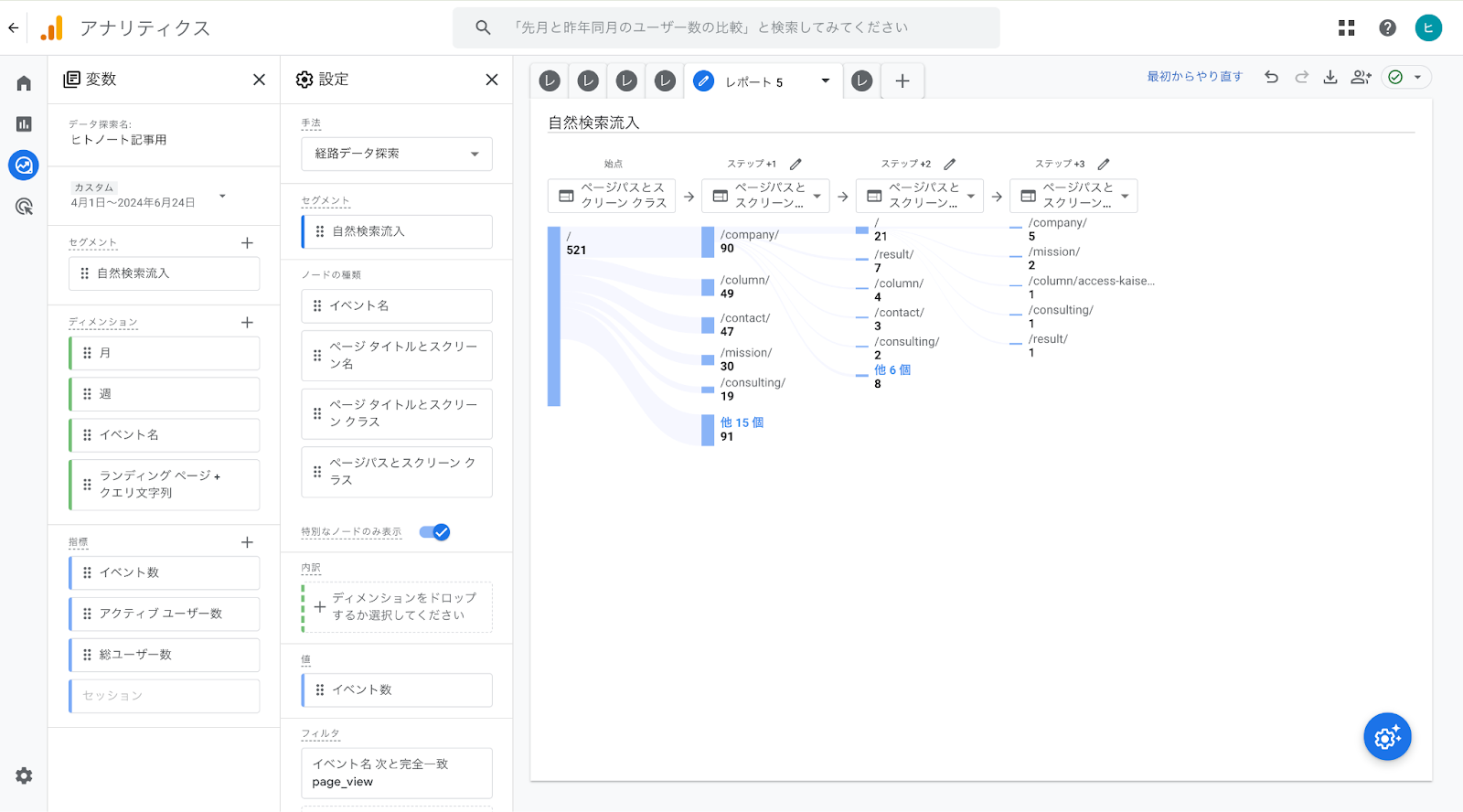Expand the custom date range dropdown
1463x812 pixels.
(222, 196)
